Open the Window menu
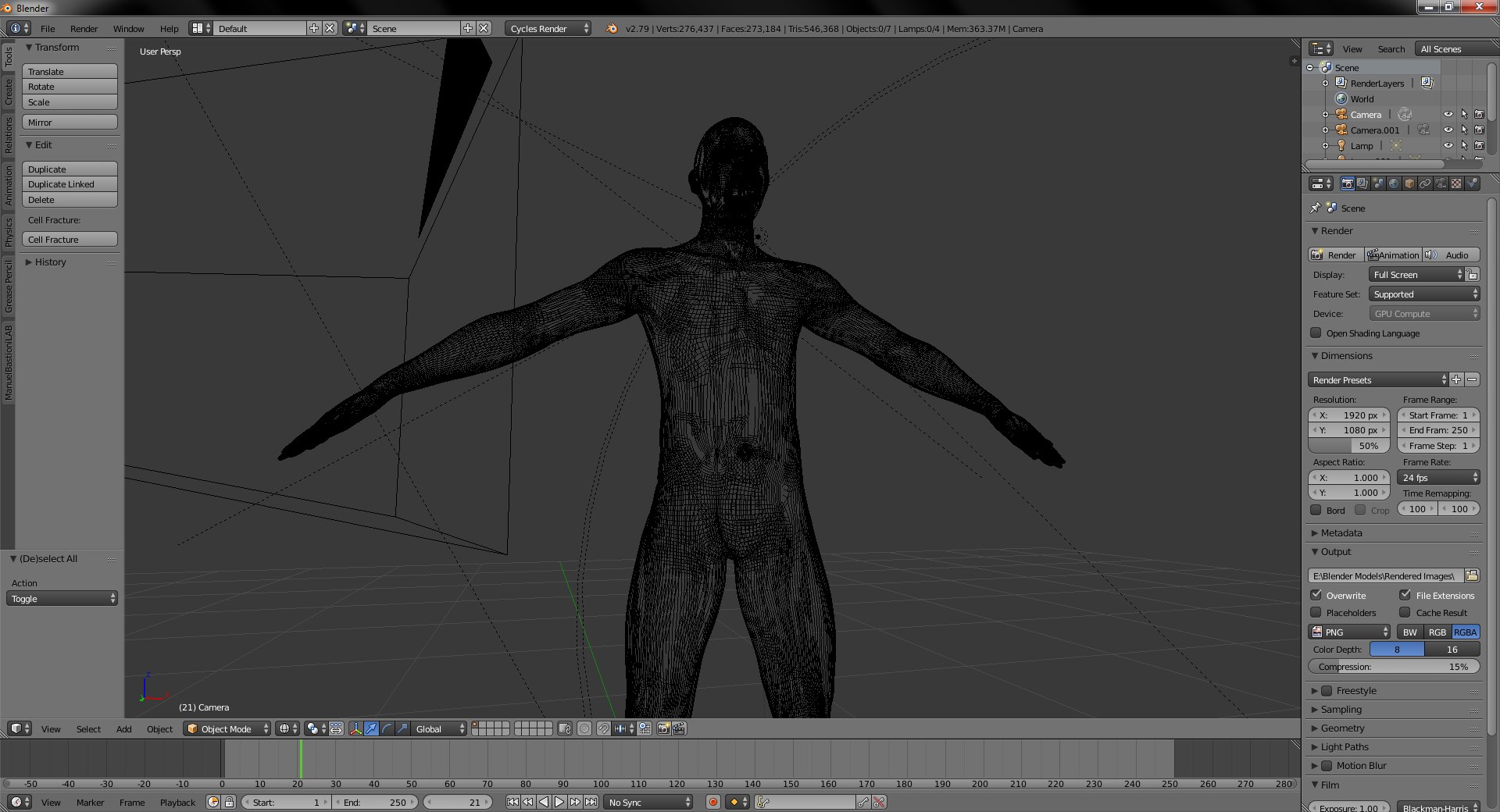 tap(128, 28)
